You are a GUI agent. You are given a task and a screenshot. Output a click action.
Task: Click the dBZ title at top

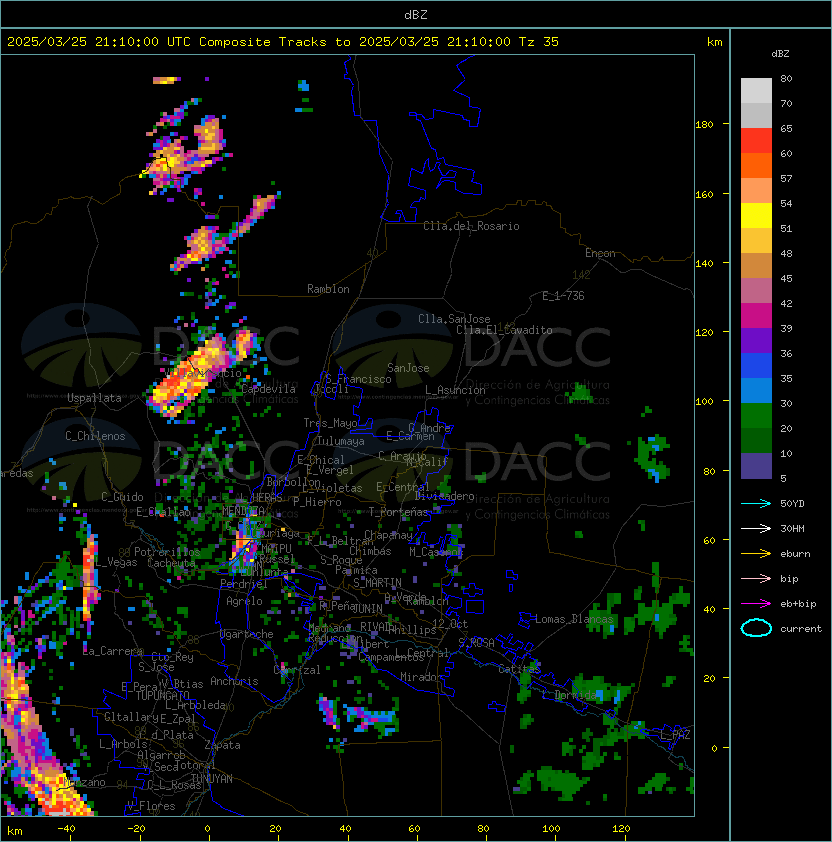[x=416, y=14]
